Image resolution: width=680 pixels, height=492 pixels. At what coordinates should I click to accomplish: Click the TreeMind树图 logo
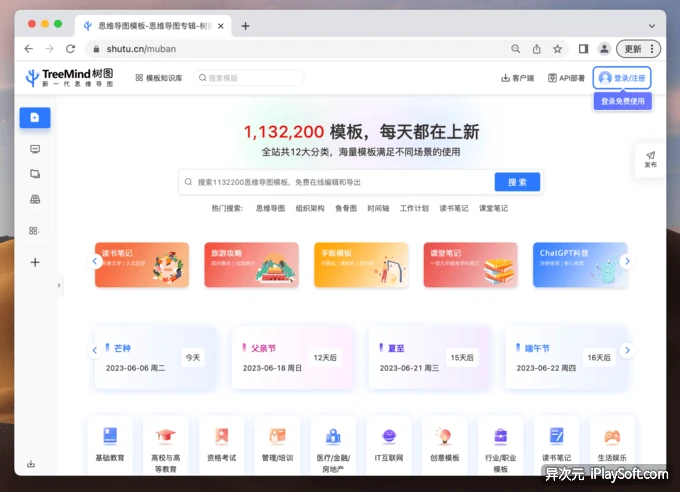coord(70,78)
